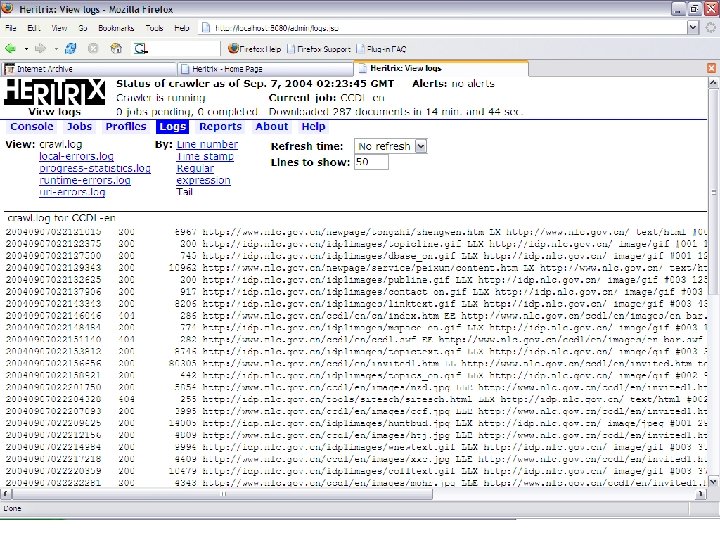Screen dimensions: 720x540
Task: Click the vertical scrollbar down arrow
Action: [x=713, y=482]
